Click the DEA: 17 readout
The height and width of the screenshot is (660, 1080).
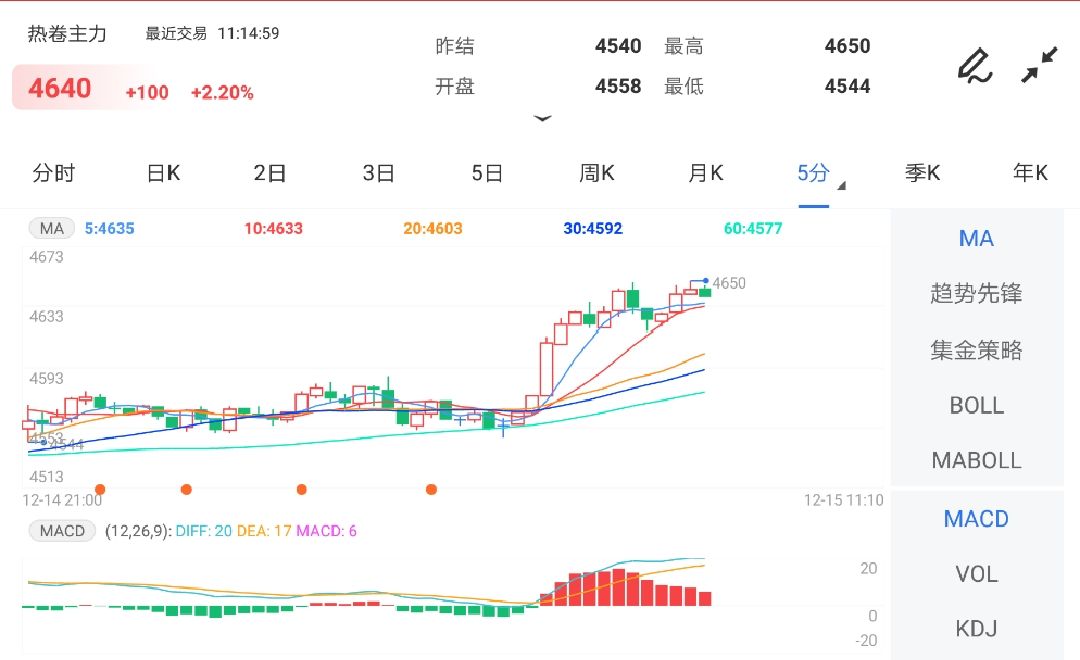click(x=264, y=530)
